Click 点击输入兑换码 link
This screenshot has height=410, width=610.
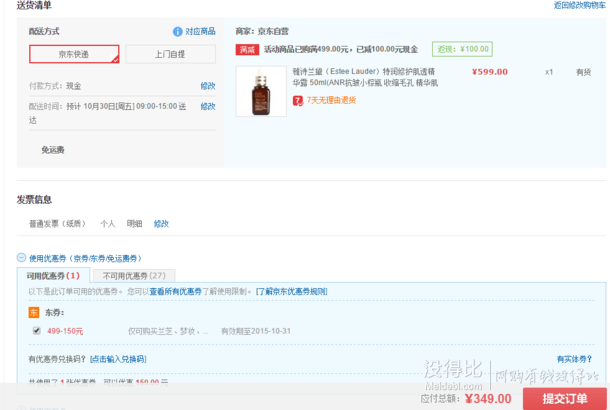click(x=118, y=359)
